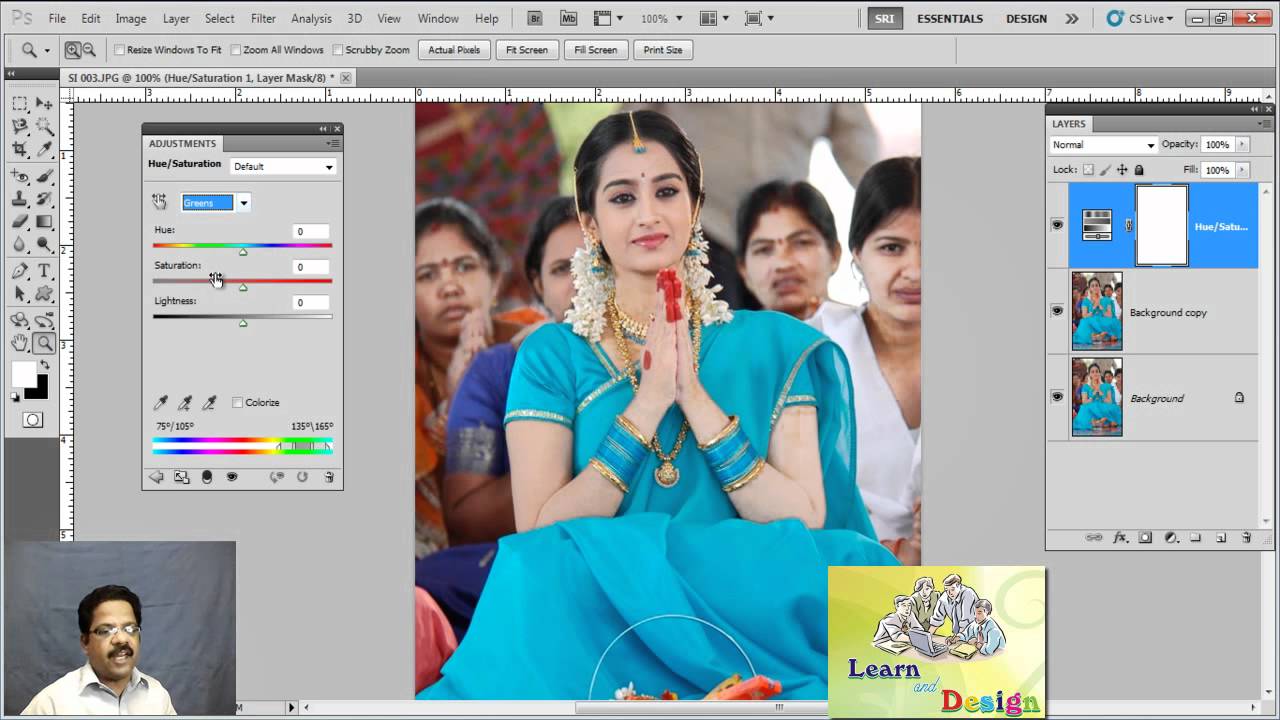Delete the adjustment layer via Adjustments trash
Viewport: 1280px width, 720px height.
click(x=329, y=478)
